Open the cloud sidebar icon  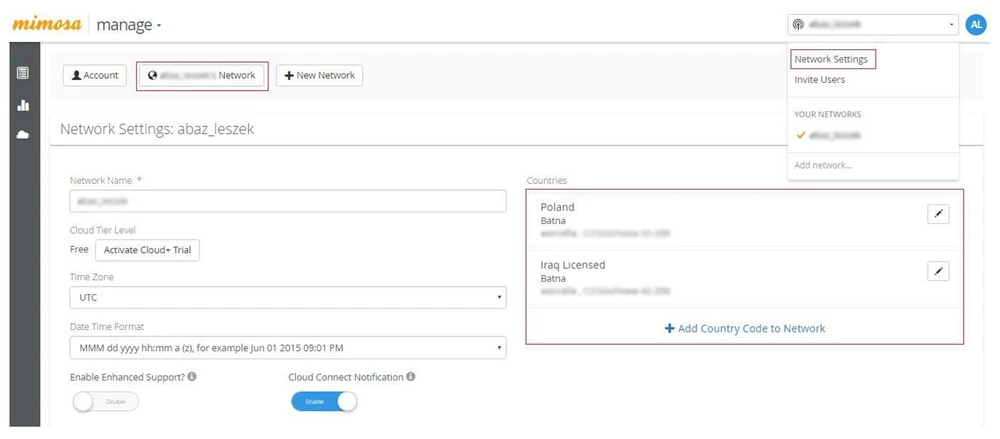click(x=22, y=135)
